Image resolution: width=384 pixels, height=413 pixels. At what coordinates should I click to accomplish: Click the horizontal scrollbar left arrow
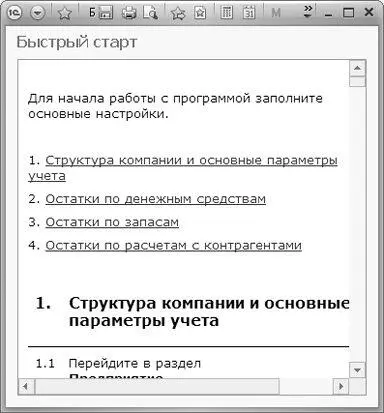26,386
